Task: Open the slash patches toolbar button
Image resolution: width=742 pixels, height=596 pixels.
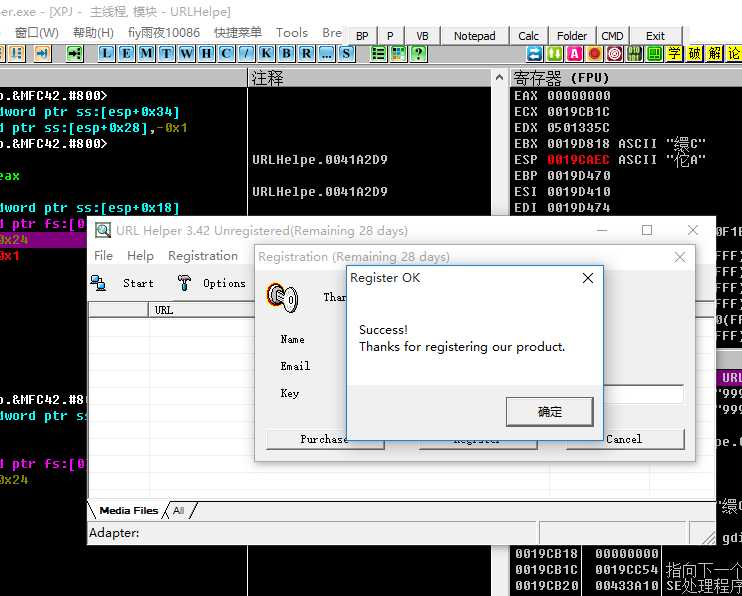Action: pos(246,53)
